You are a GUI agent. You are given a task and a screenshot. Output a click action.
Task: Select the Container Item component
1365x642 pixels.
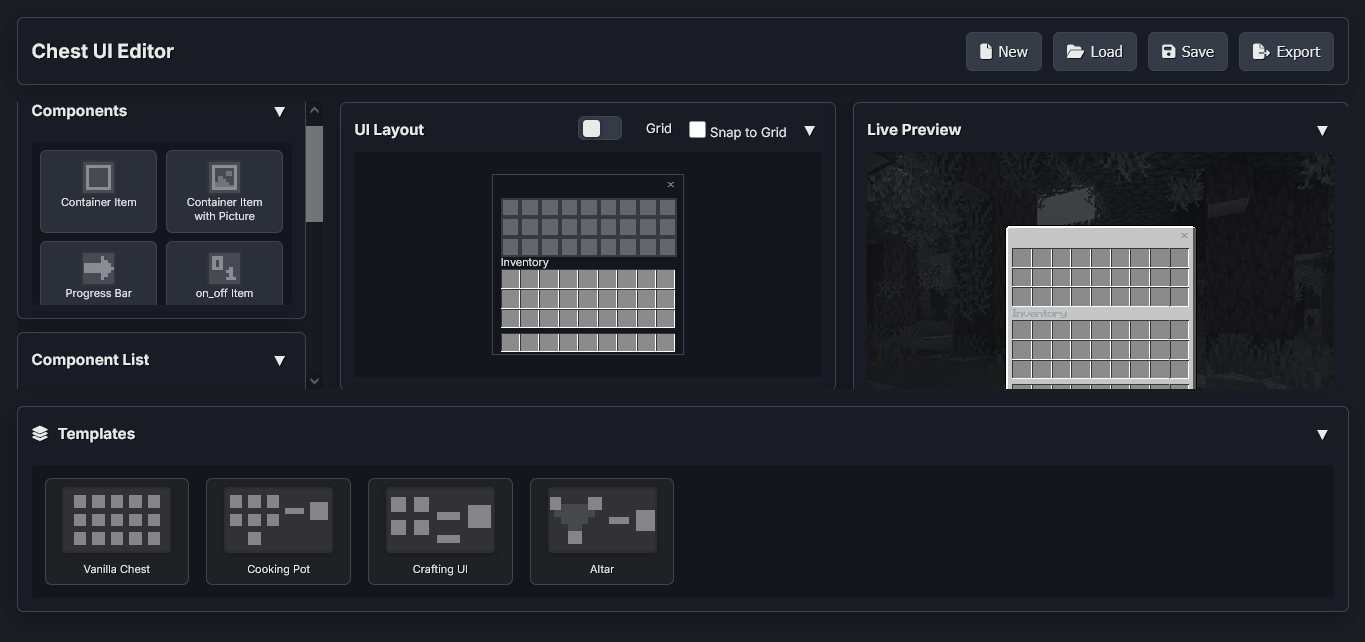tap(98, 190)
